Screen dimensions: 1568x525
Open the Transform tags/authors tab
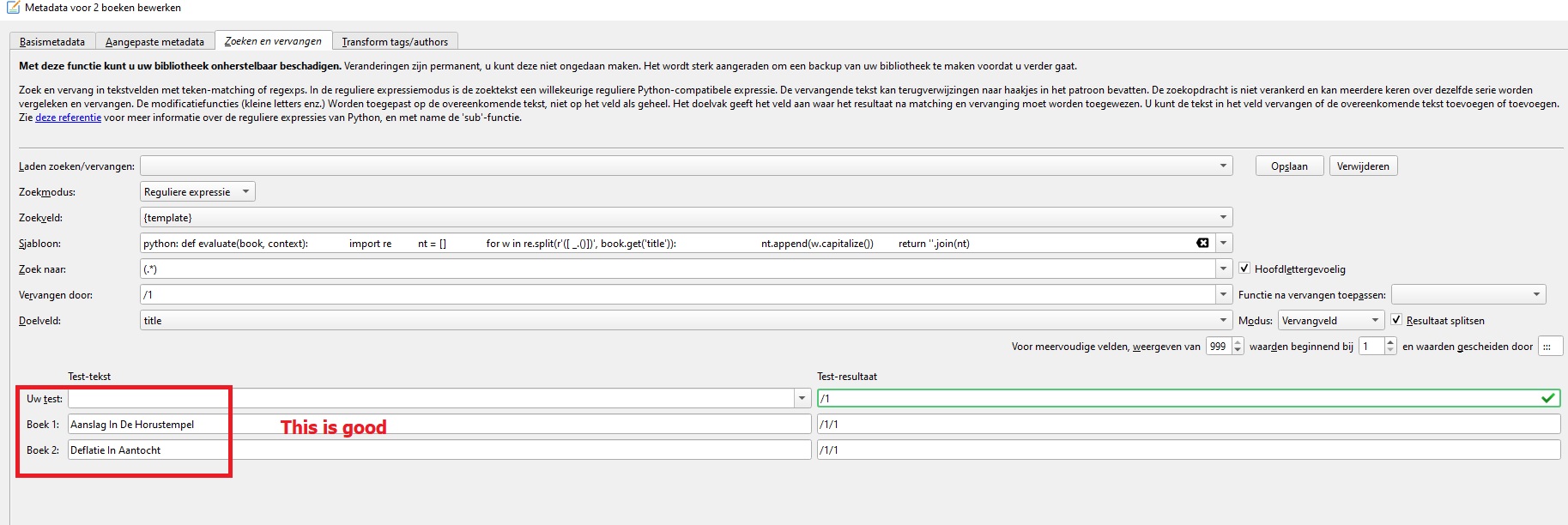click(x=395, y=41)
